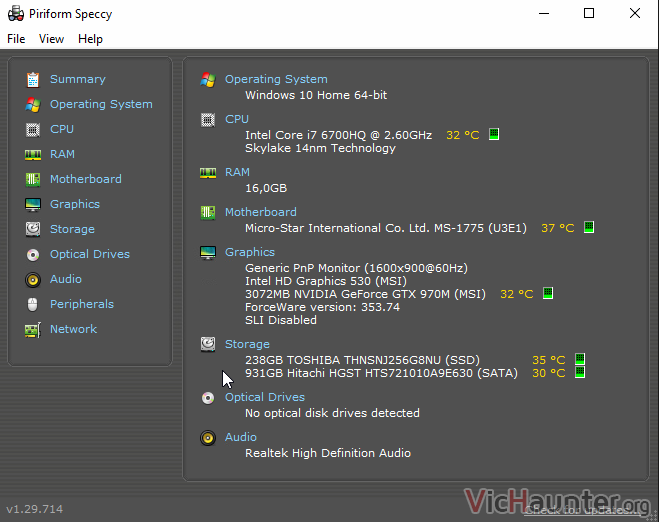Click the 'Generic PnP Monitor (1600x900@60Hz)' line

pos(356,268)
